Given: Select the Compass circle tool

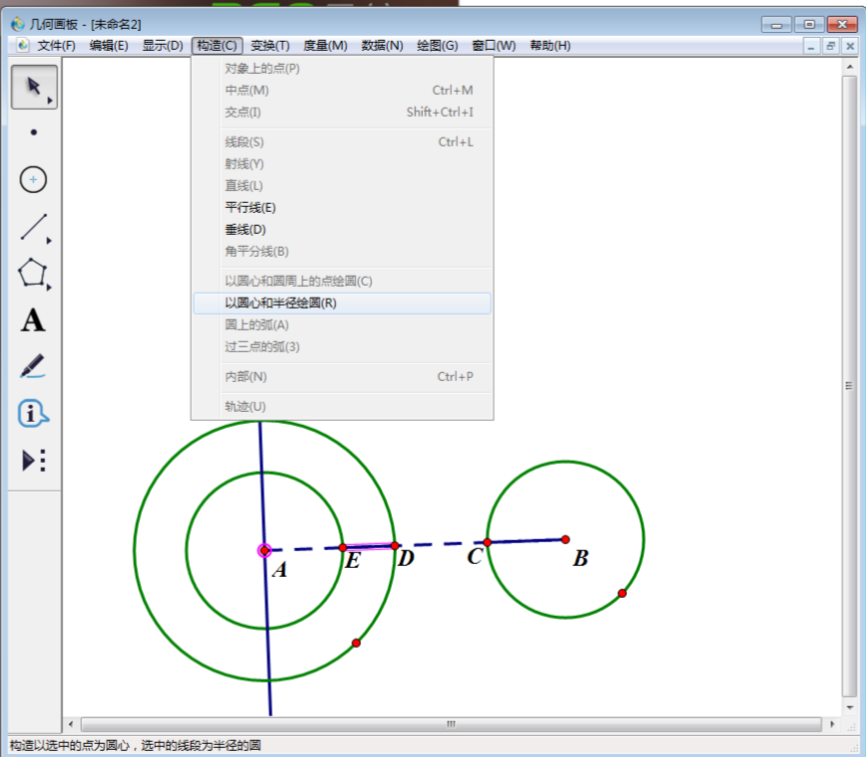Looking at the screenshot, I should 33,179.
